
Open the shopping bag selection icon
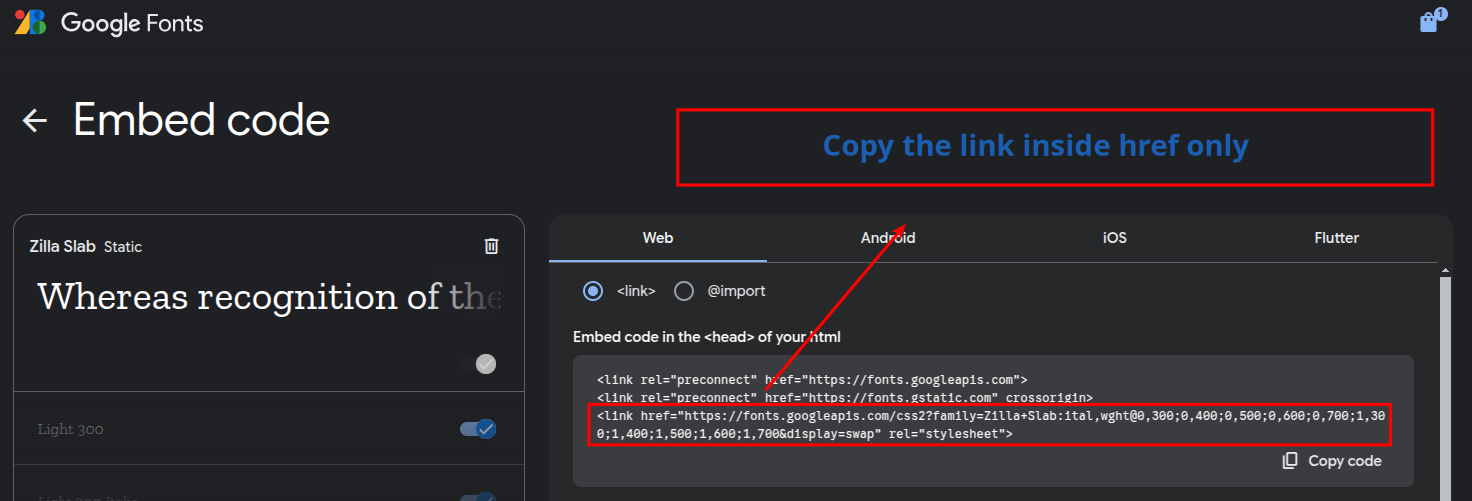pyautogui.click(x=1430, y=22)
